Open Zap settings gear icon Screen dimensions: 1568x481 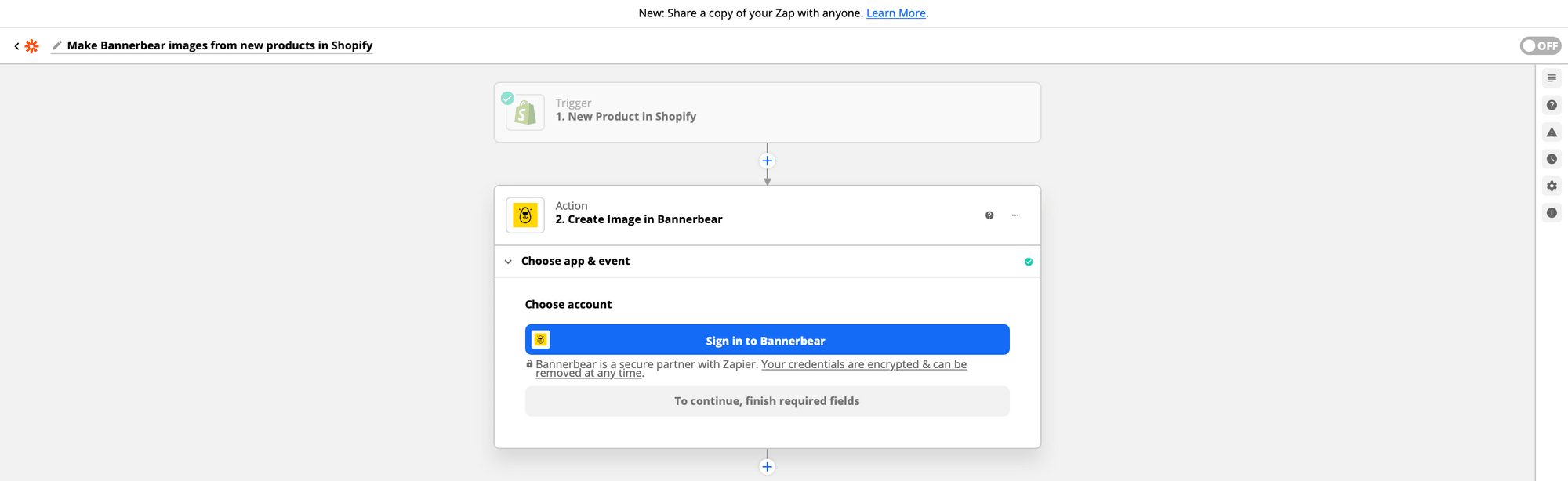point(1552,186)
